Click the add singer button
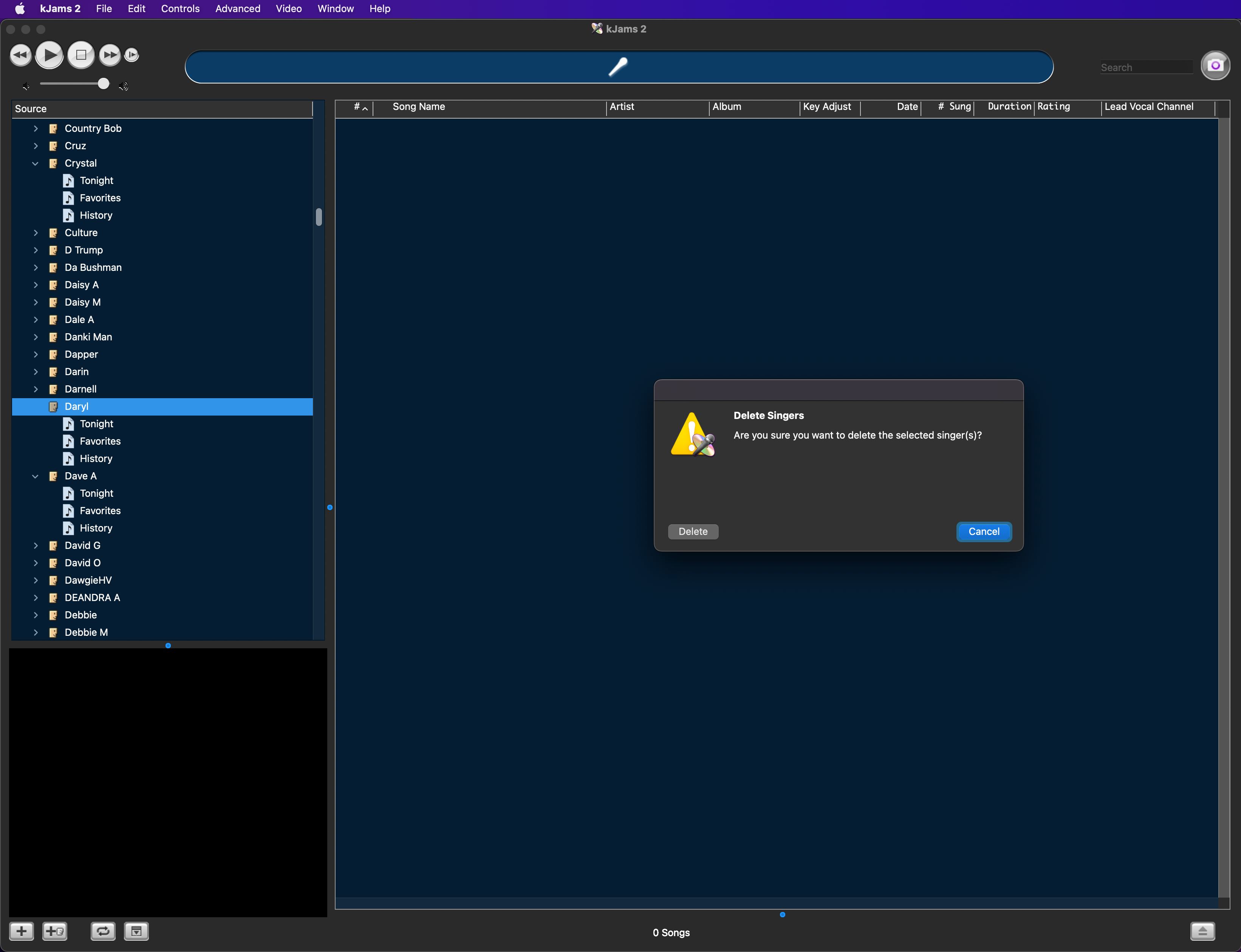Screen dimensions: 1241x952 pyautogui.click(x=55, y=931)
